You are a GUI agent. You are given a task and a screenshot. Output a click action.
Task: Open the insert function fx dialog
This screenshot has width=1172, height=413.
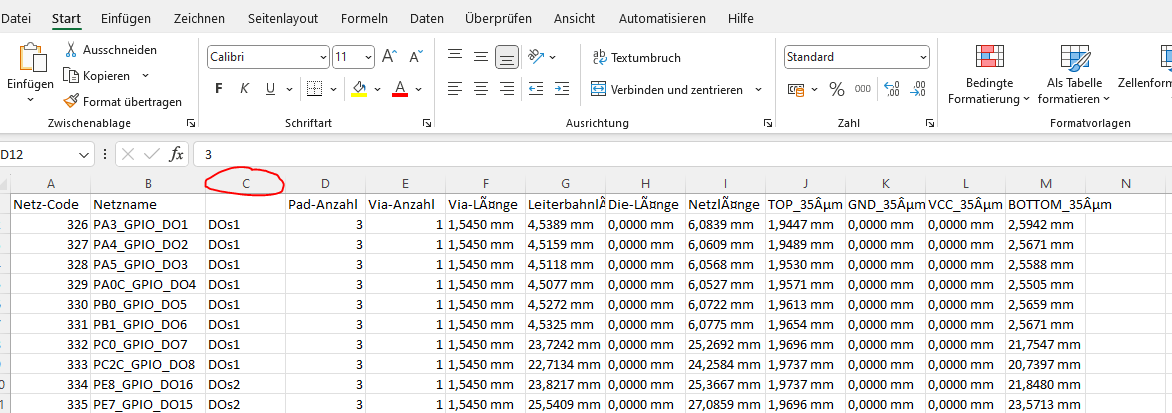tap(176, 155)
